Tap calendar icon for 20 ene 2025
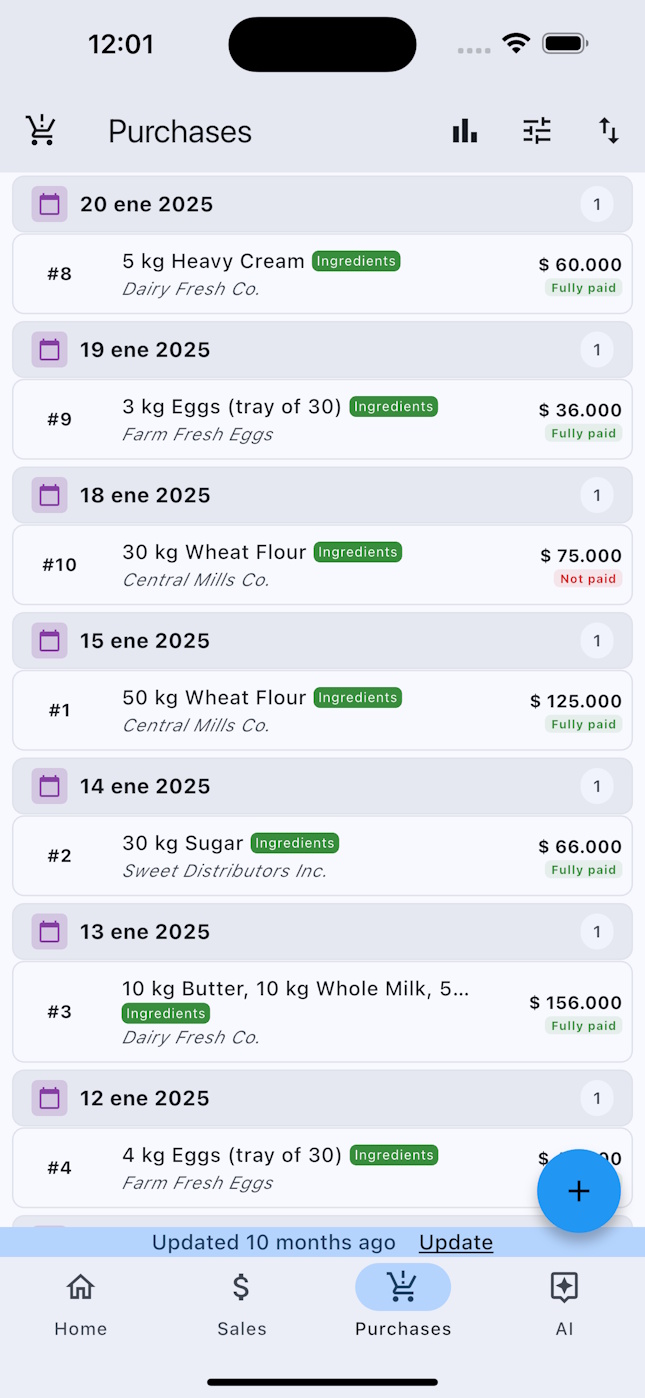Viewport: 645px width, 1398px height. [x=49, y=205]
